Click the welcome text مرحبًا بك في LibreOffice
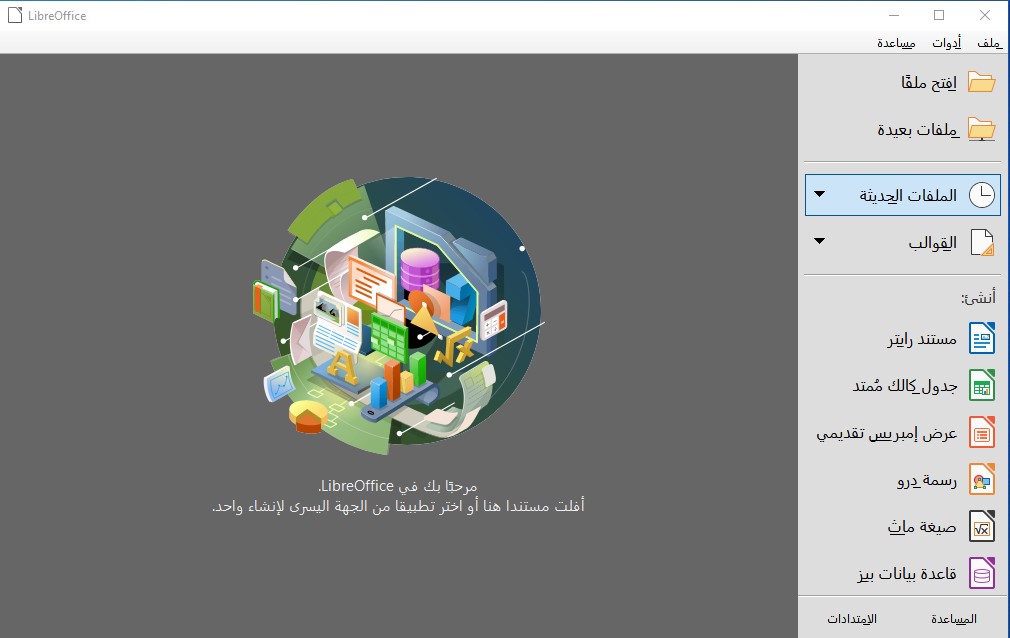 [x=398, y=485]
